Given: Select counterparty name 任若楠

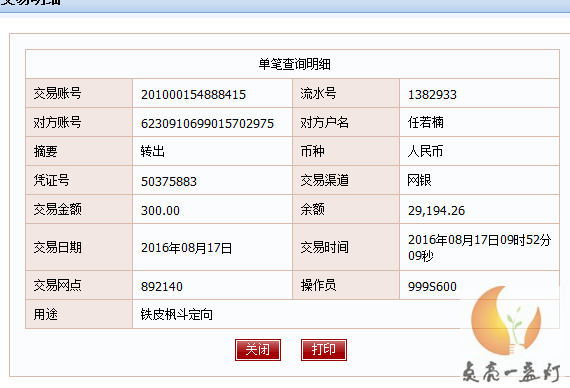Looking at the screenshot, I should tap(425, 123).
